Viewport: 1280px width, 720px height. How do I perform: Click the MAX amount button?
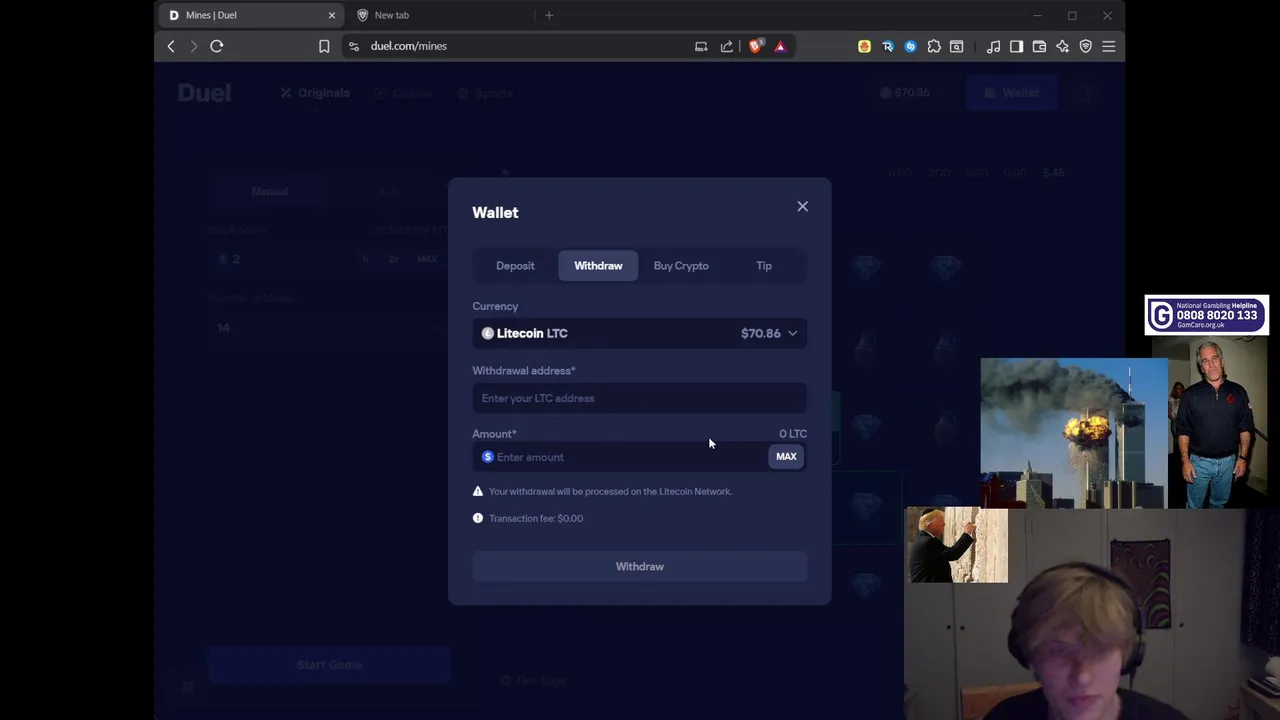coord(786,457)
